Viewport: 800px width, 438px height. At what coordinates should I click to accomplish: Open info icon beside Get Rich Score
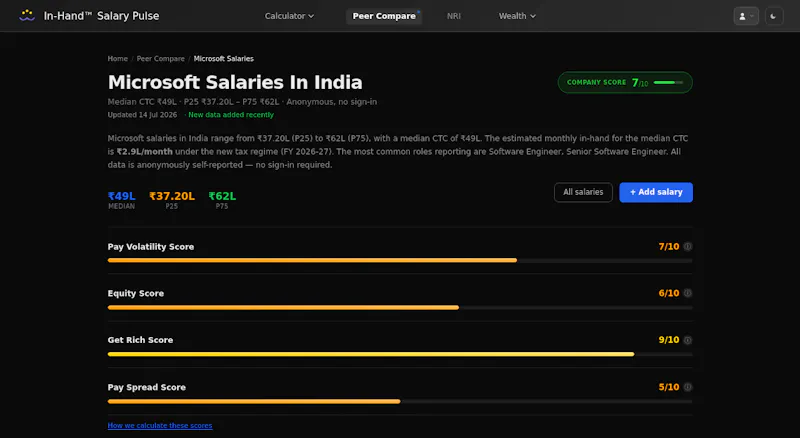click(688, 340)
